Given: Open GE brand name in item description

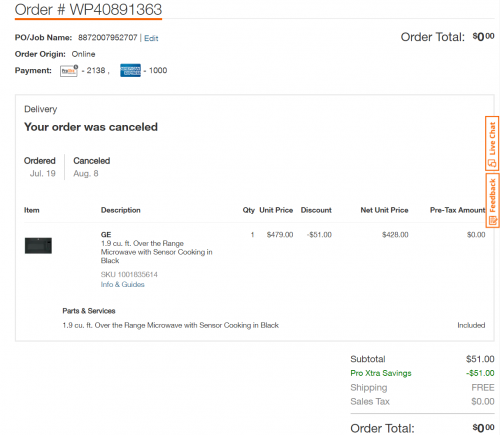Looking at the screenshot, I should coord(106,235).
